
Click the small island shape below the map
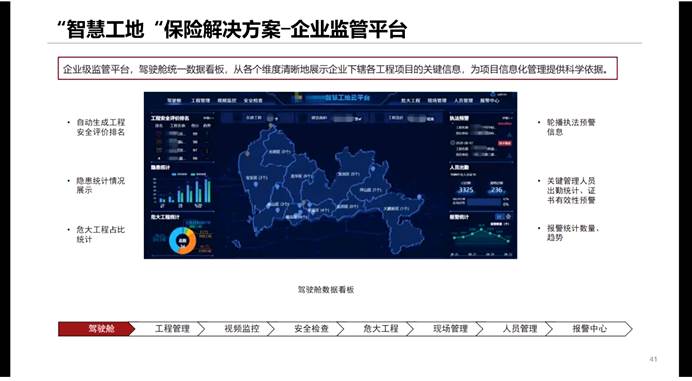pyautogui.click(x=237, y=244)
